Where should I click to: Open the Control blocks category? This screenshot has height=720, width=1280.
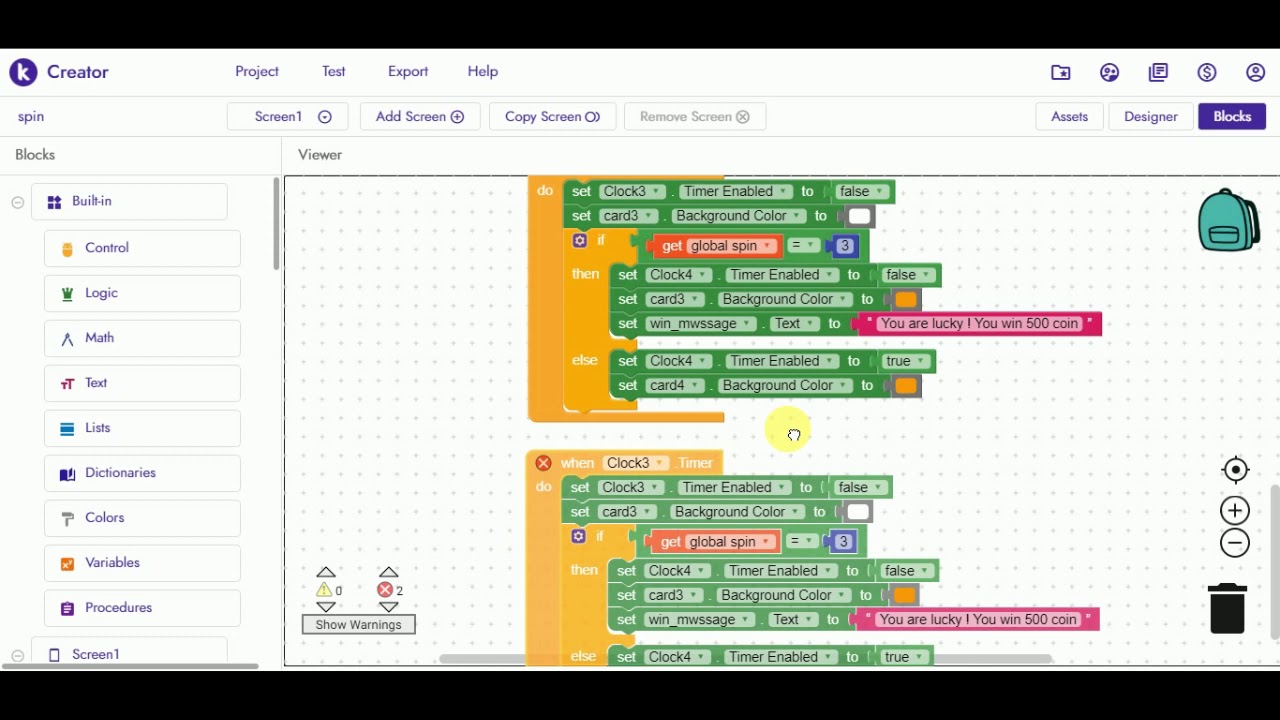pos(142,248)
